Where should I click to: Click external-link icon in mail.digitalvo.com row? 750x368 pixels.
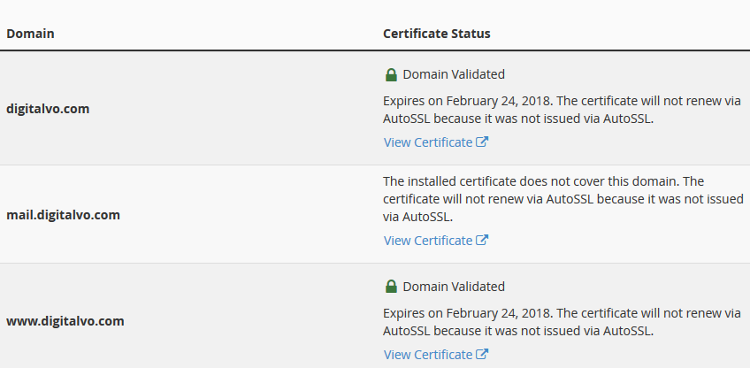(482, 240)
